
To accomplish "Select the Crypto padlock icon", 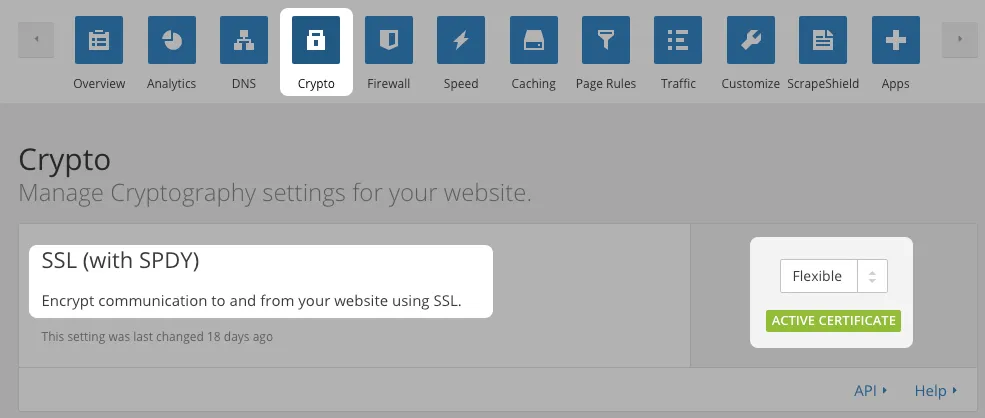I will (x=316, y=40).
